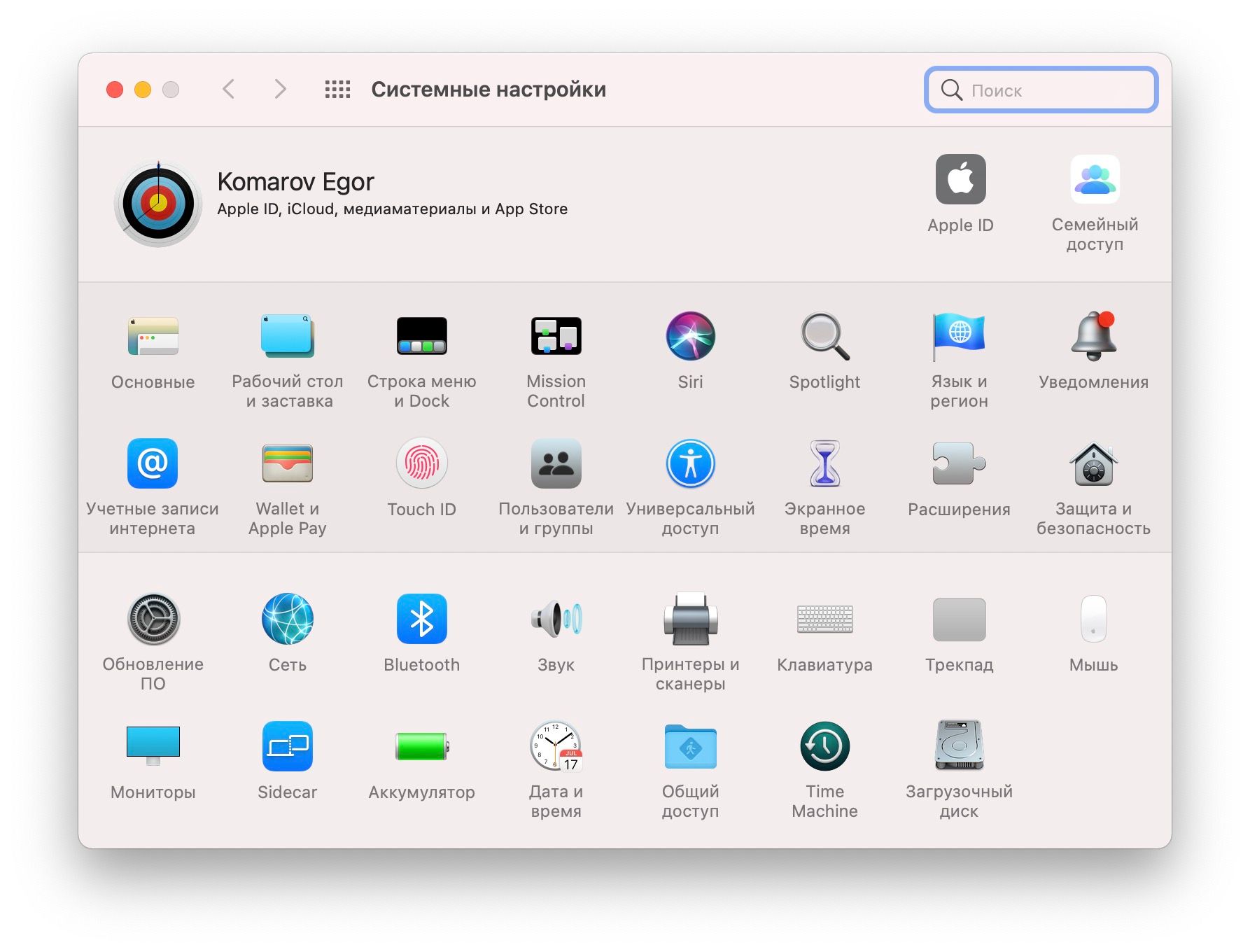1250x952 pixels.
Task: Open the Apple ID pane
Action: 960,180
